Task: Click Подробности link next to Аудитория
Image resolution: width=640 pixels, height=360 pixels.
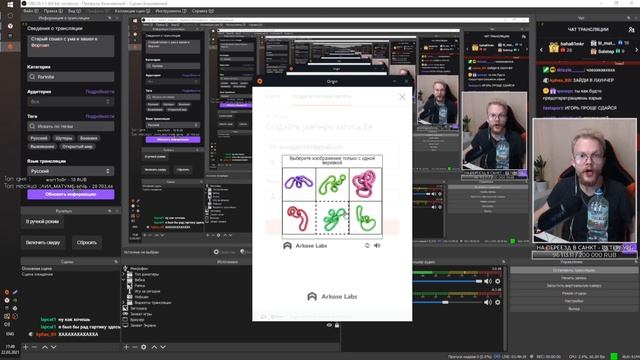Action: 100,92
